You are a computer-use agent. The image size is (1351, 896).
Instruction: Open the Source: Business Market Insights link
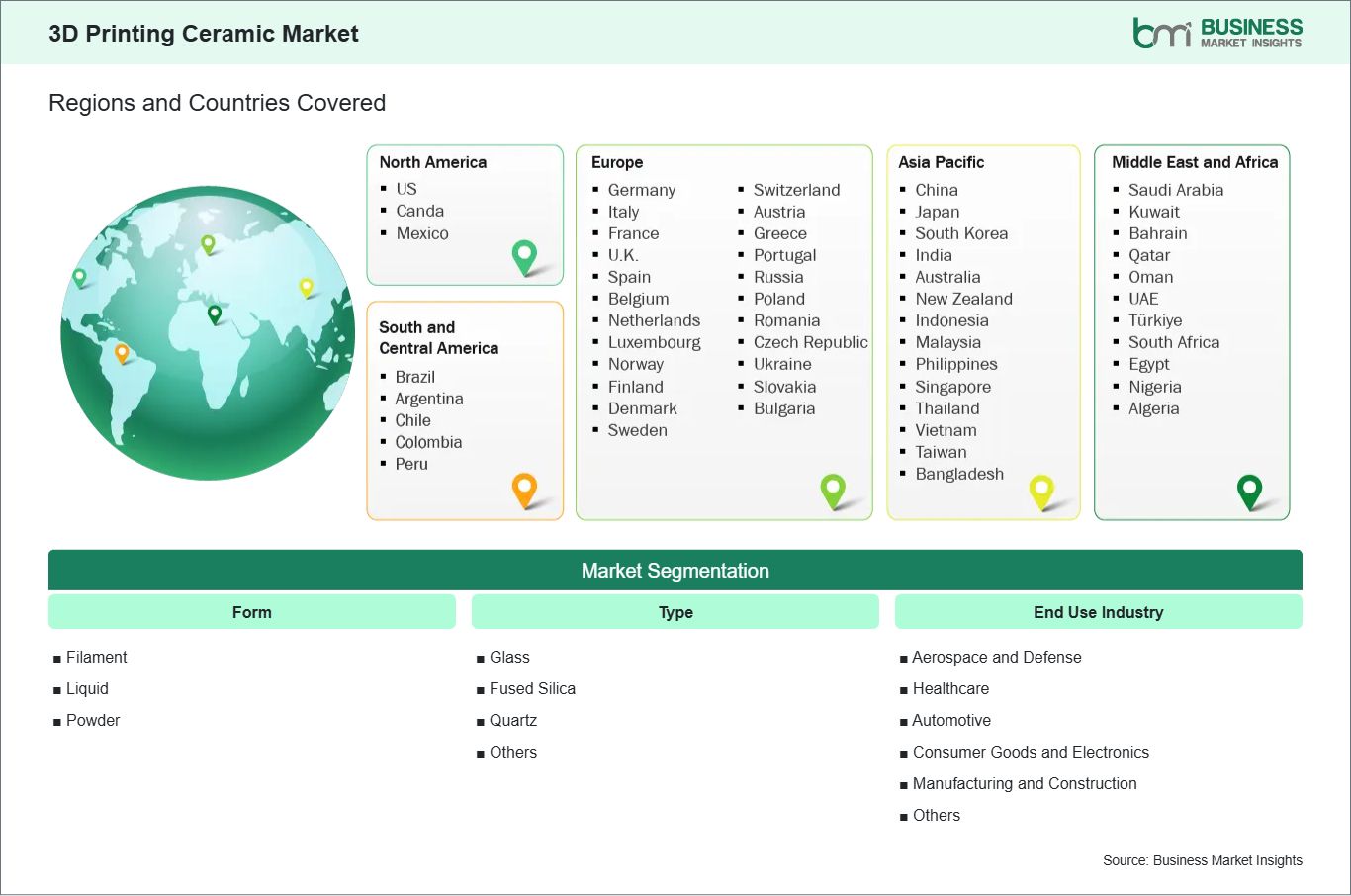(x=1202, y=860)
